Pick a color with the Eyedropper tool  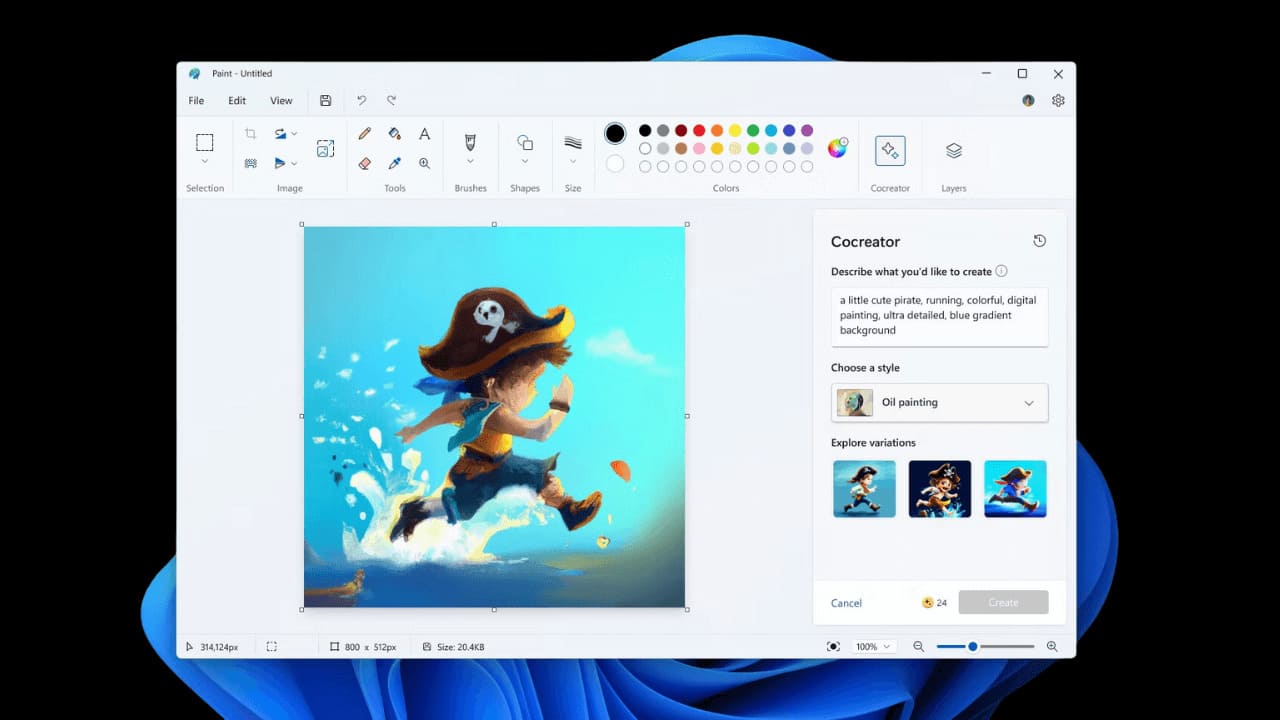pyautogui.click(x=394, y=163)
